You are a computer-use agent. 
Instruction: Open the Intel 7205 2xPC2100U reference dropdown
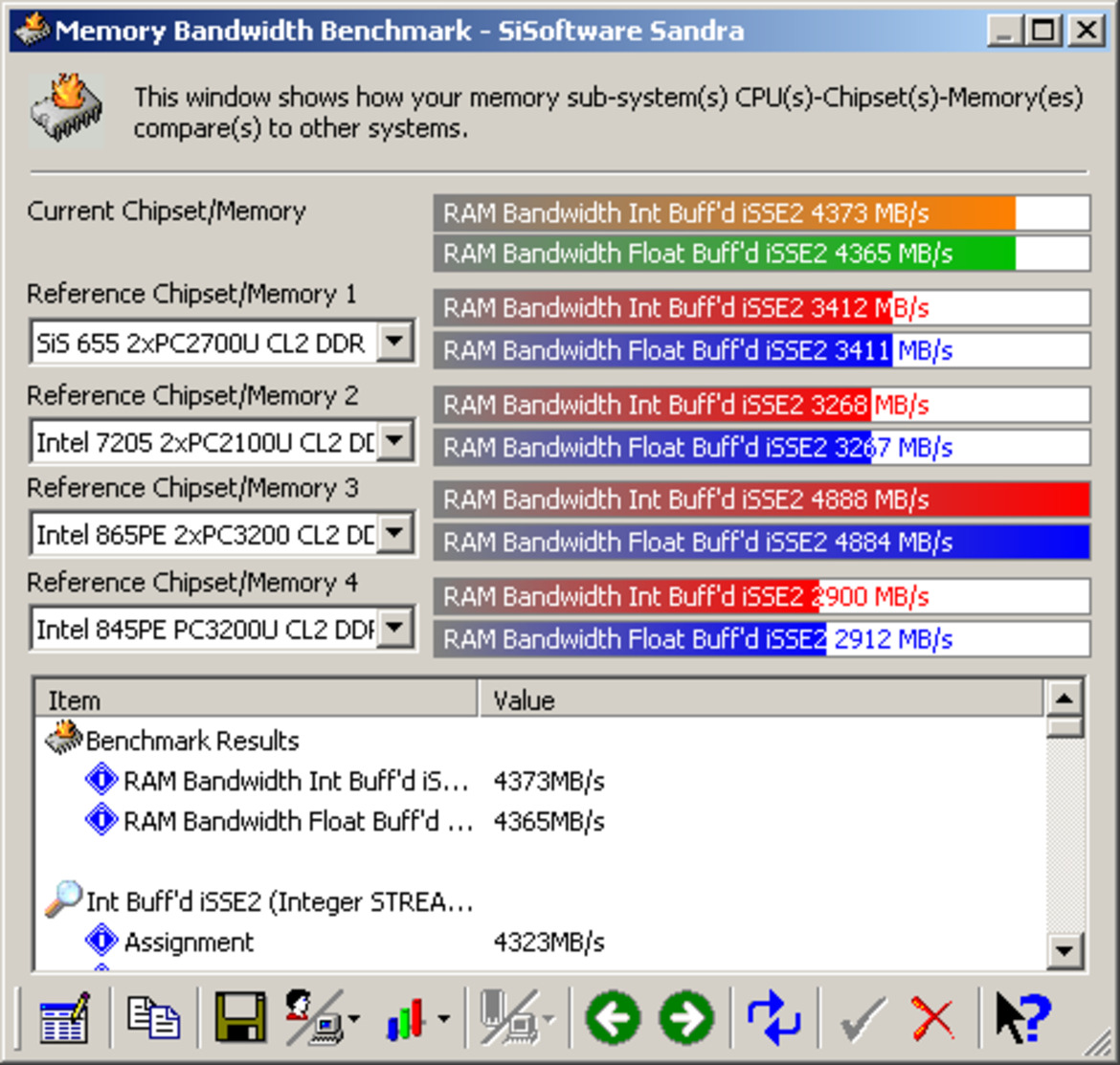(x=395, y=441)
